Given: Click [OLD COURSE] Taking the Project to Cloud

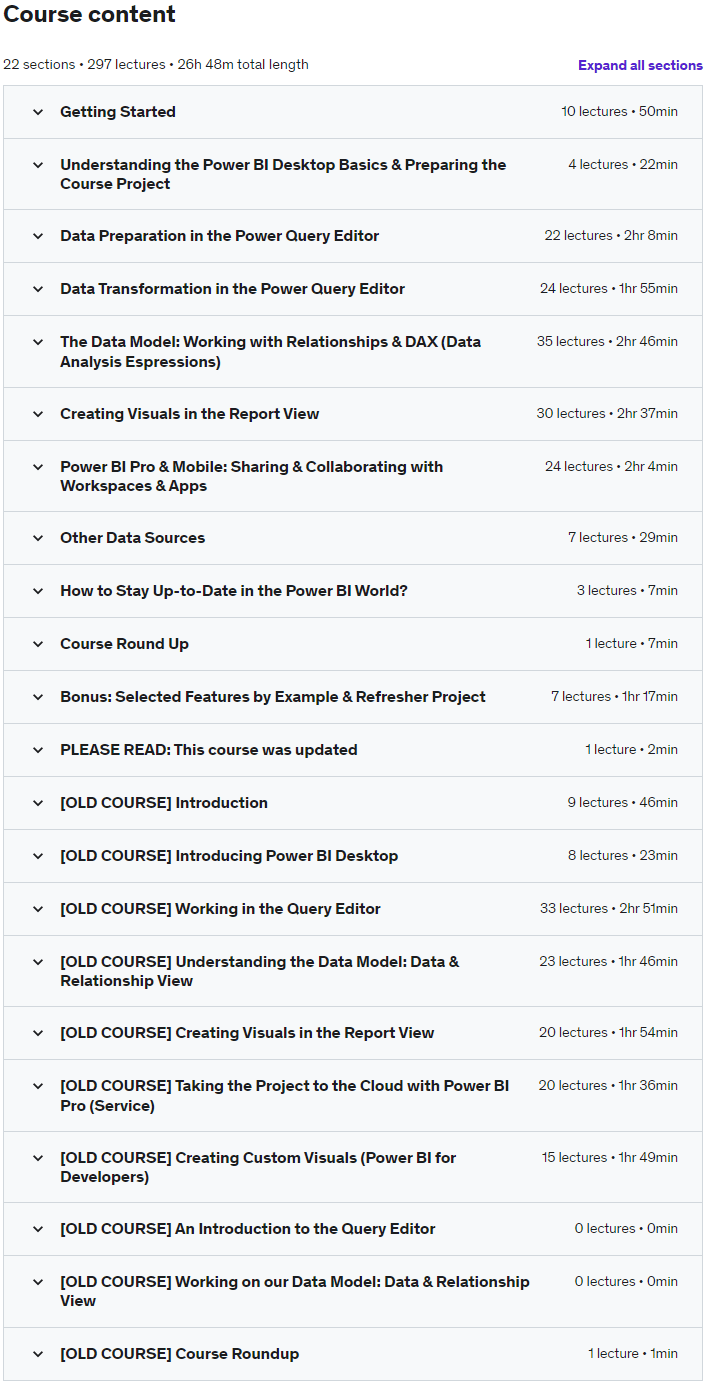Looking at the screenshot, I should [284, 1095].
